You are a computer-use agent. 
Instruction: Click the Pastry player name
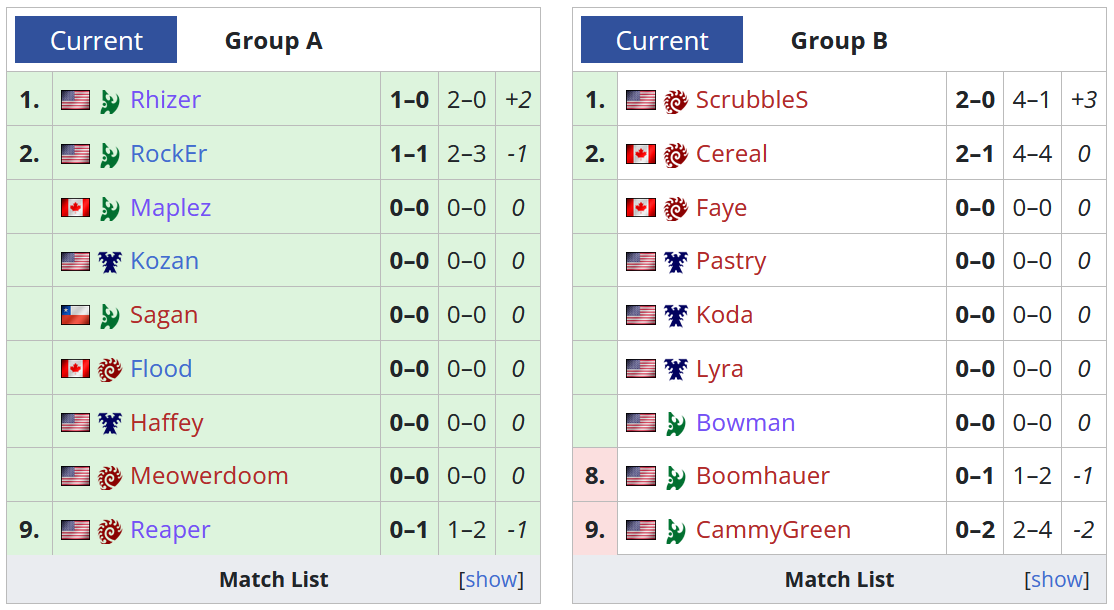pos(731,261)
